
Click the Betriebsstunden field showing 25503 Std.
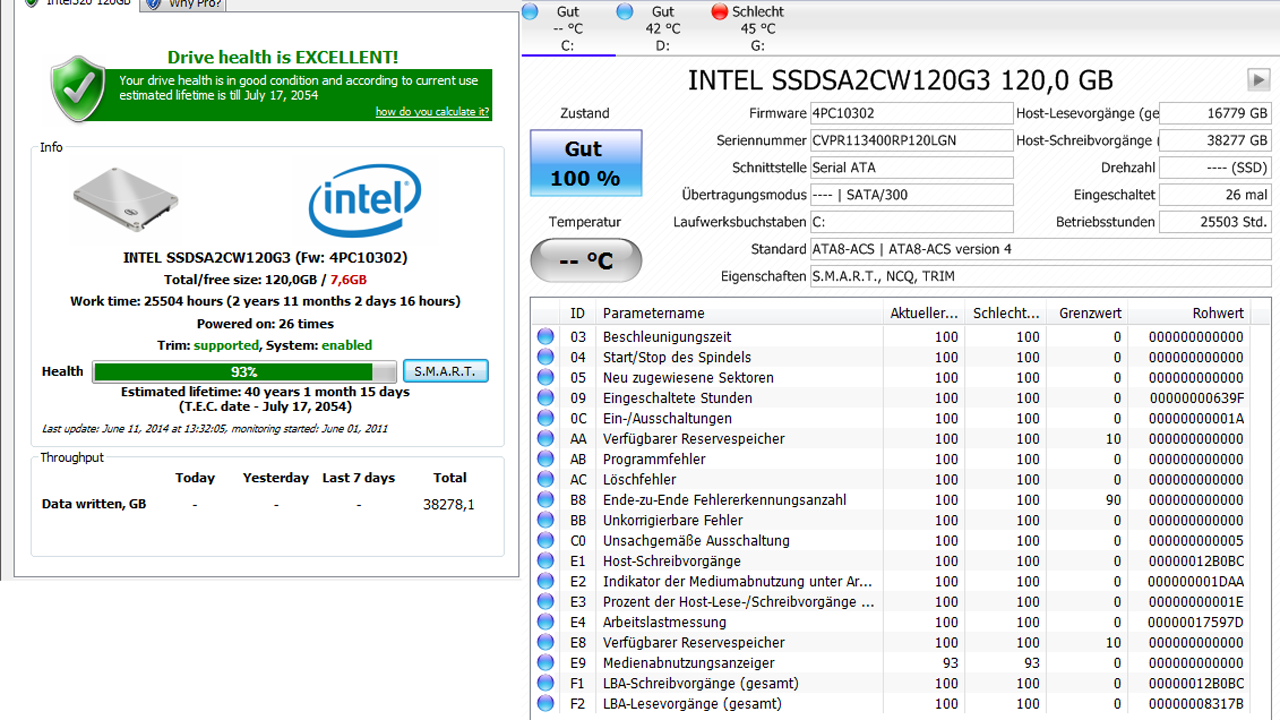[1216, 222]
